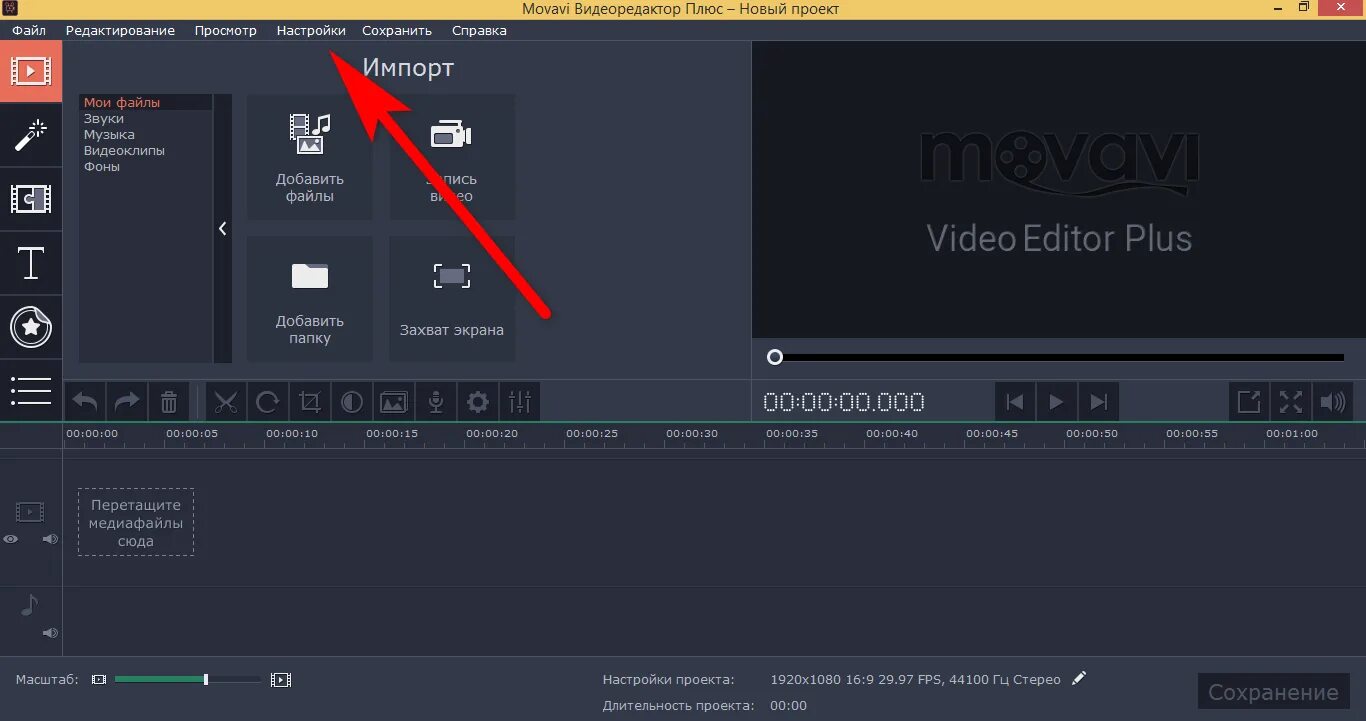Toggle video track visibility eye
1366x721 pixels.
pyautogui.click(x=10, y=539)
